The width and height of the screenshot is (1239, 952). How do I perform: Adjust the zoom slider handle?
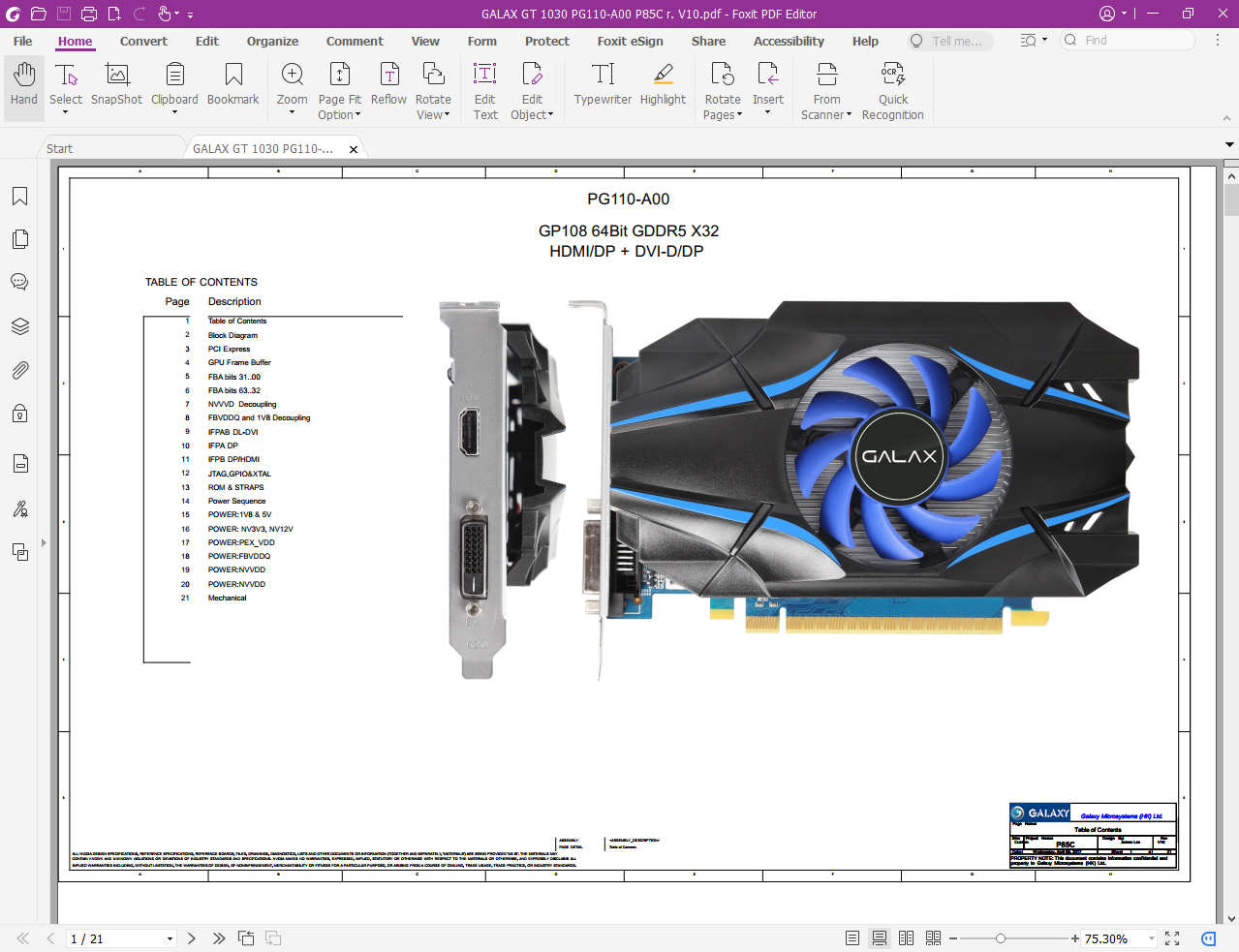1001,938
